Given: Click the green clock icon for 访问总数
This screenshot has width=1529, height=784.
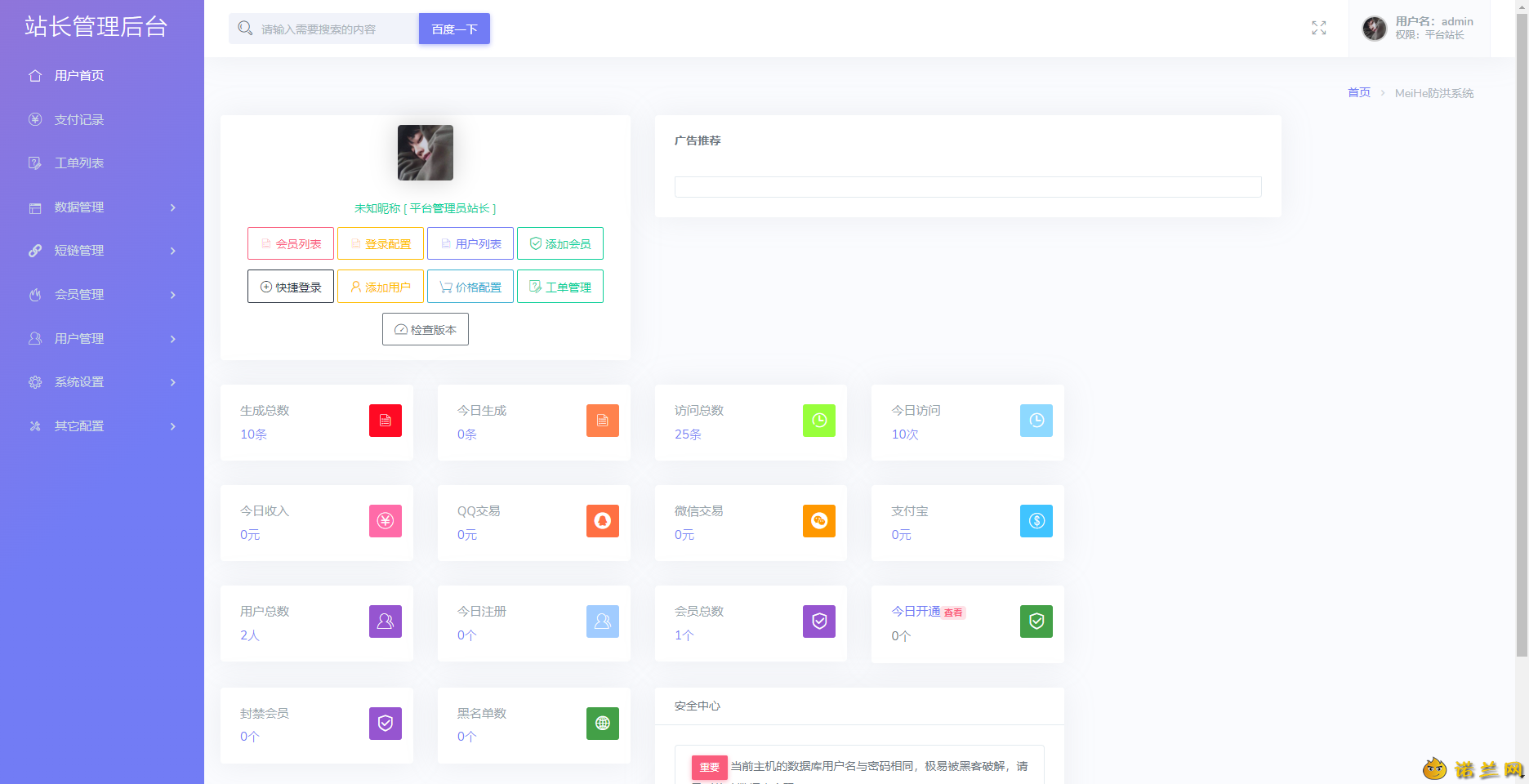Looking at the screenshot, I should coord(819,421).
